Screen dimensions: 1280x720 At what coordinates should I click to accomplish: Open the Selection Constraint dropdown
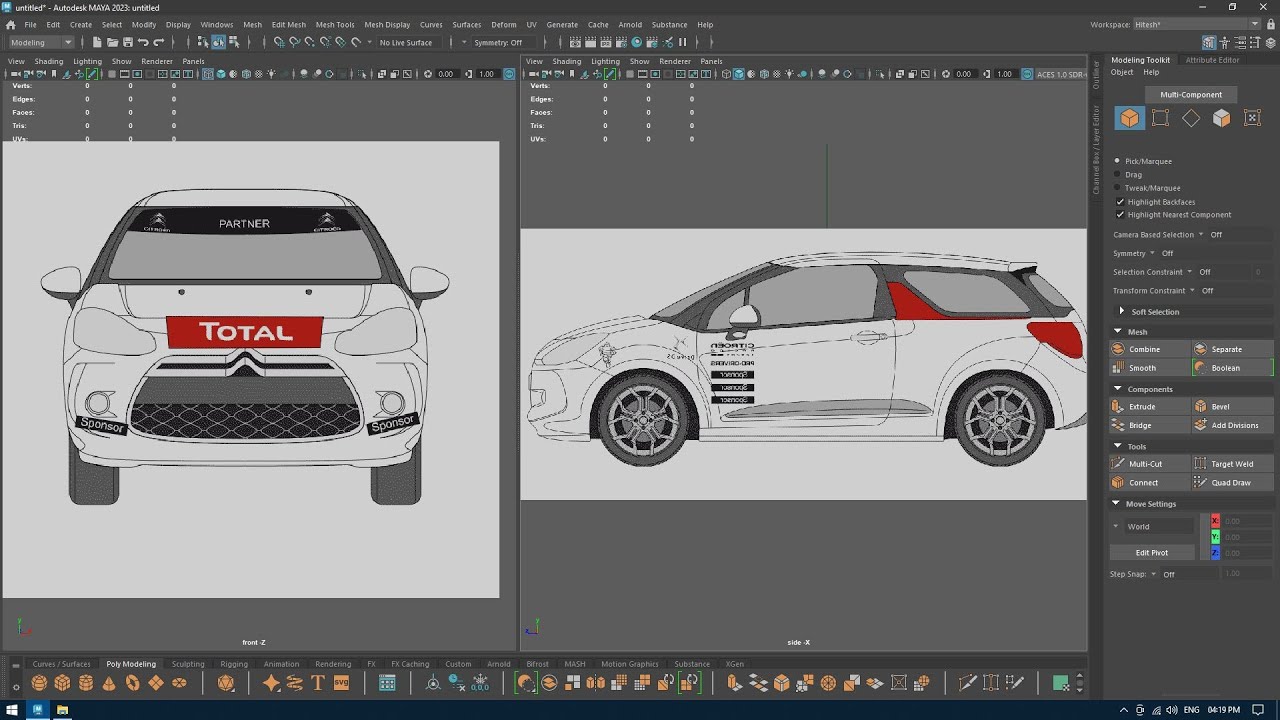click(1192, 272)
